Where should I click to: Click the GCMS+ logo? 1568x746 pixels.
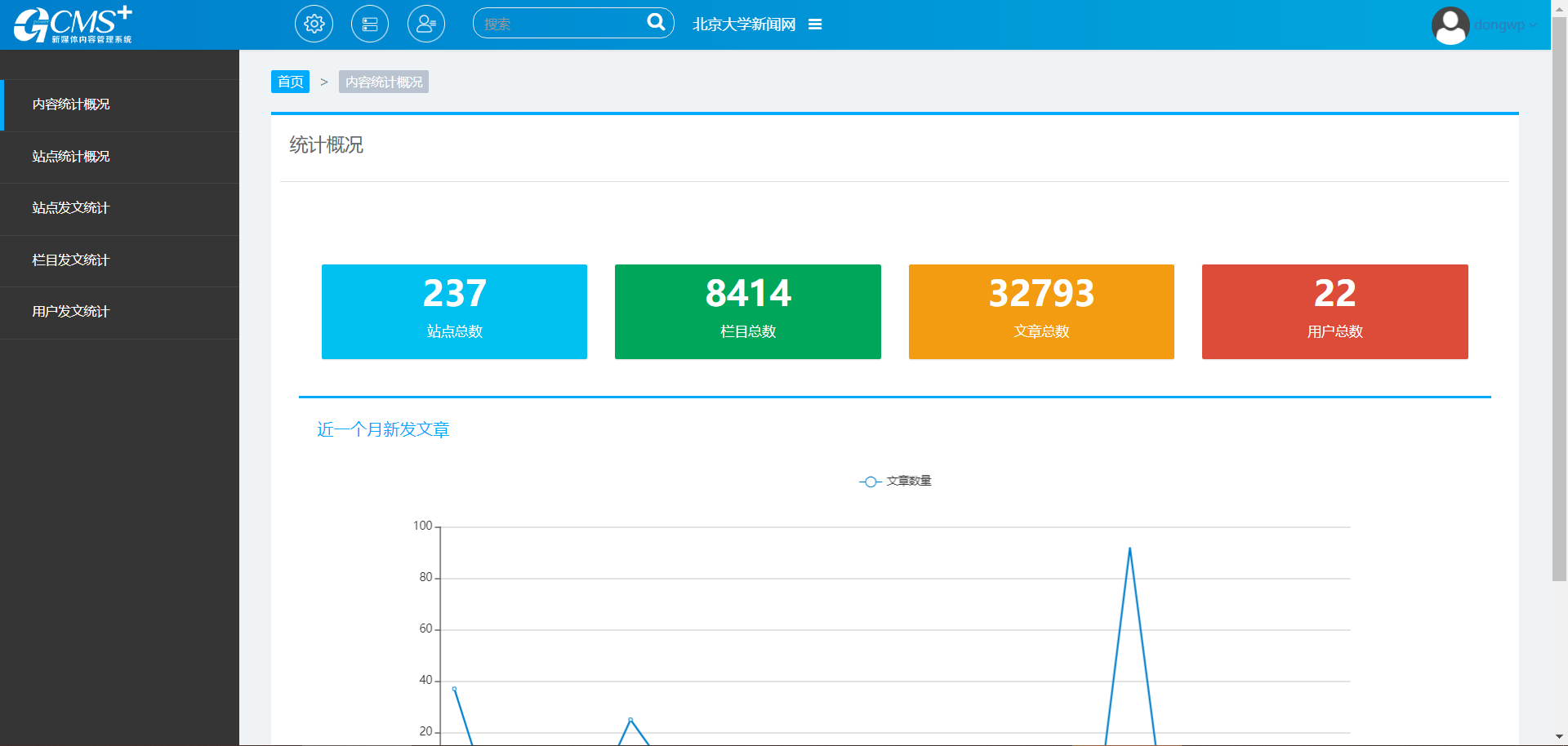[73, 24]
